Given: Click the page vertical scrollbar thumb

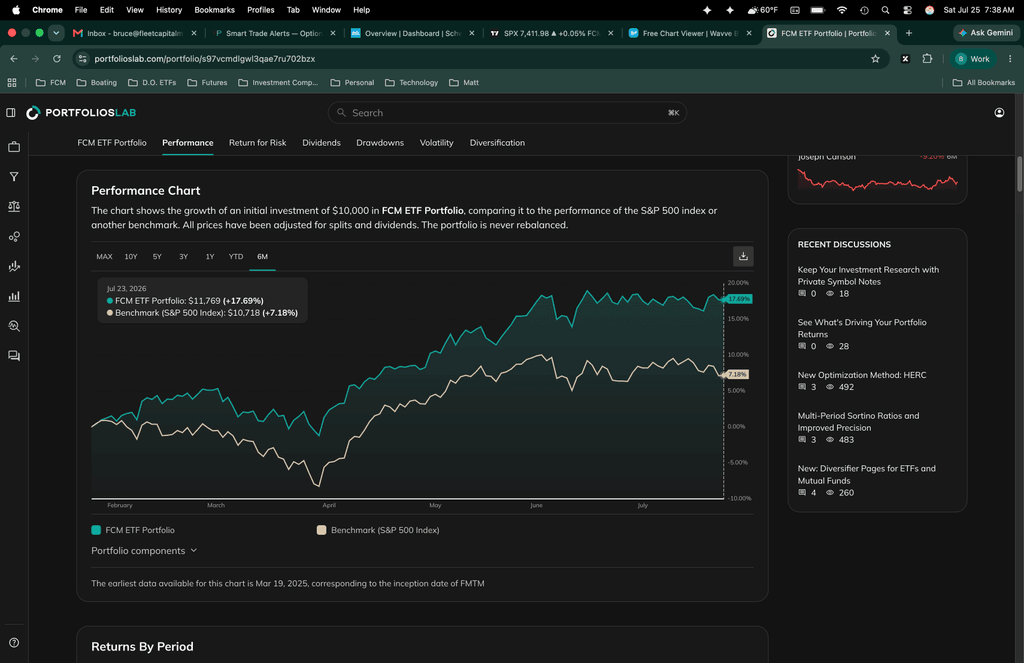Looking at the screenshot, I should [x=1019, y=174].
